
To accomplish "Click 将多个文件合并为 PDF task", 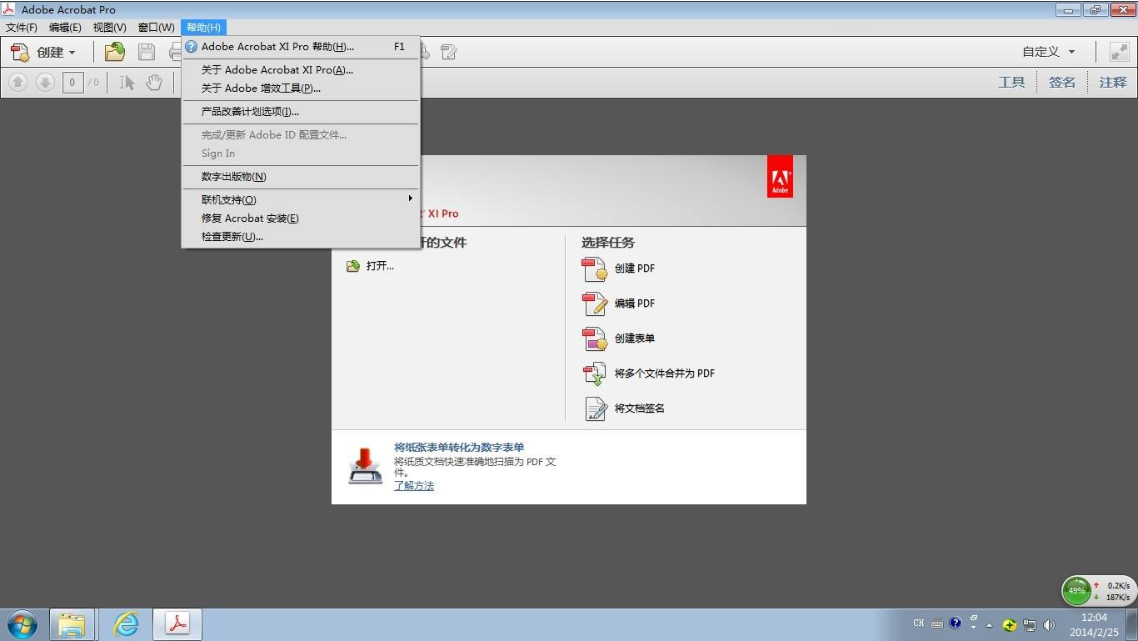I will [x=664, y=374].
